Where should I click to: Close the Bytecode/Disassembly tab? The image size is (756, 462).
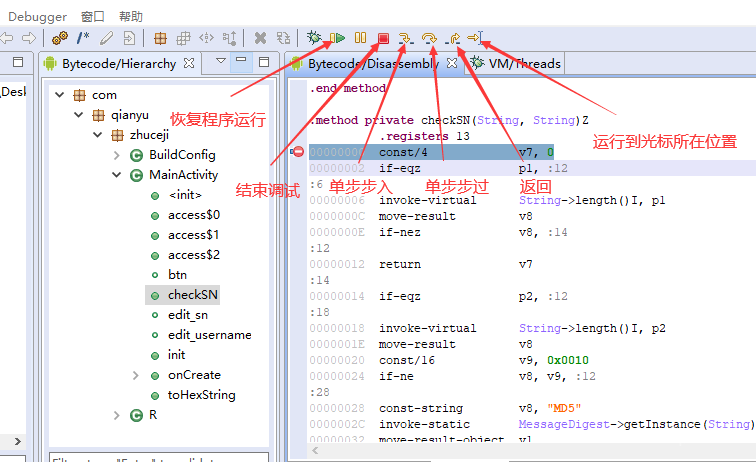tap(452, 63)
